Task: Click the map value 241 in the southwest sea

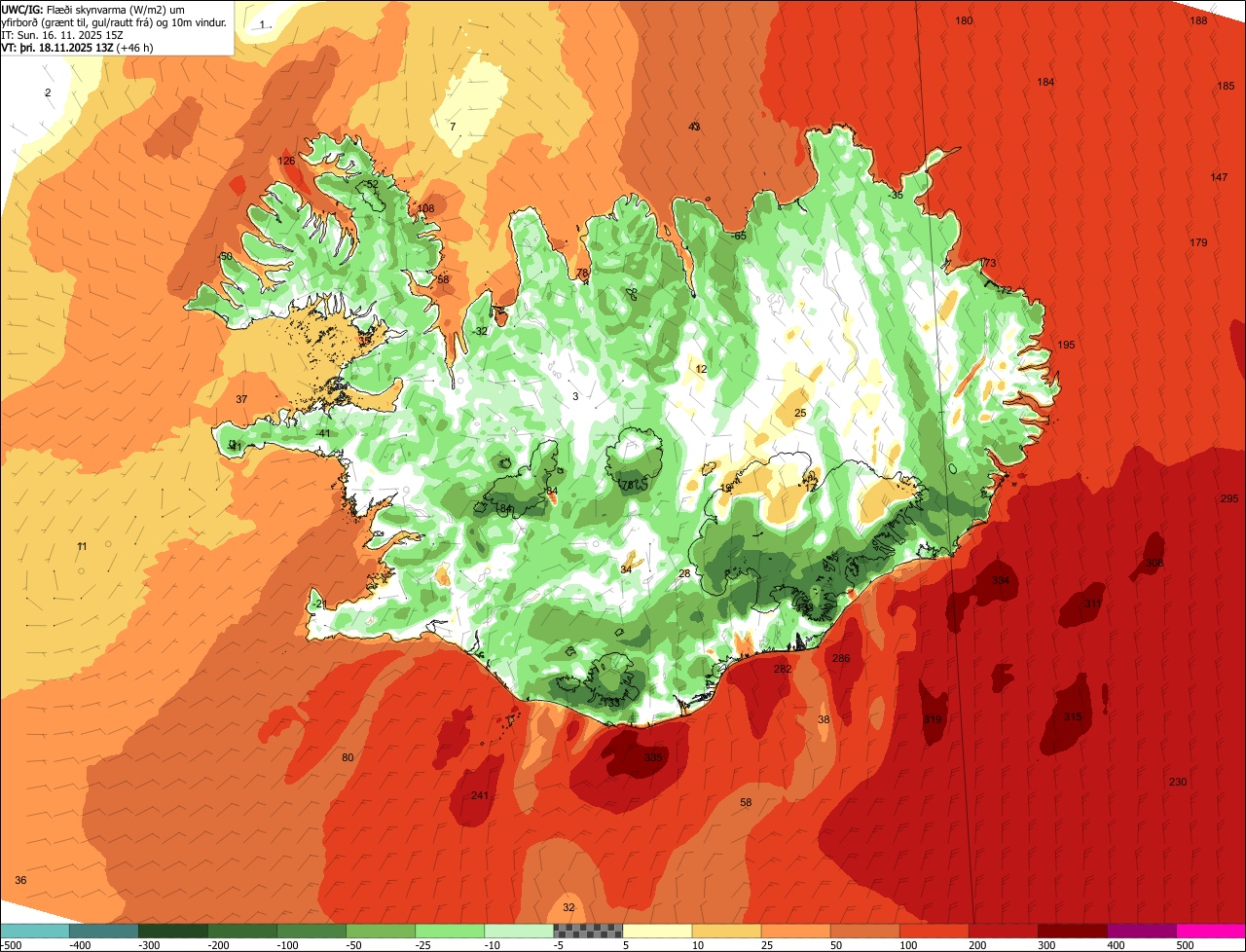Action: tap(479, 795)
